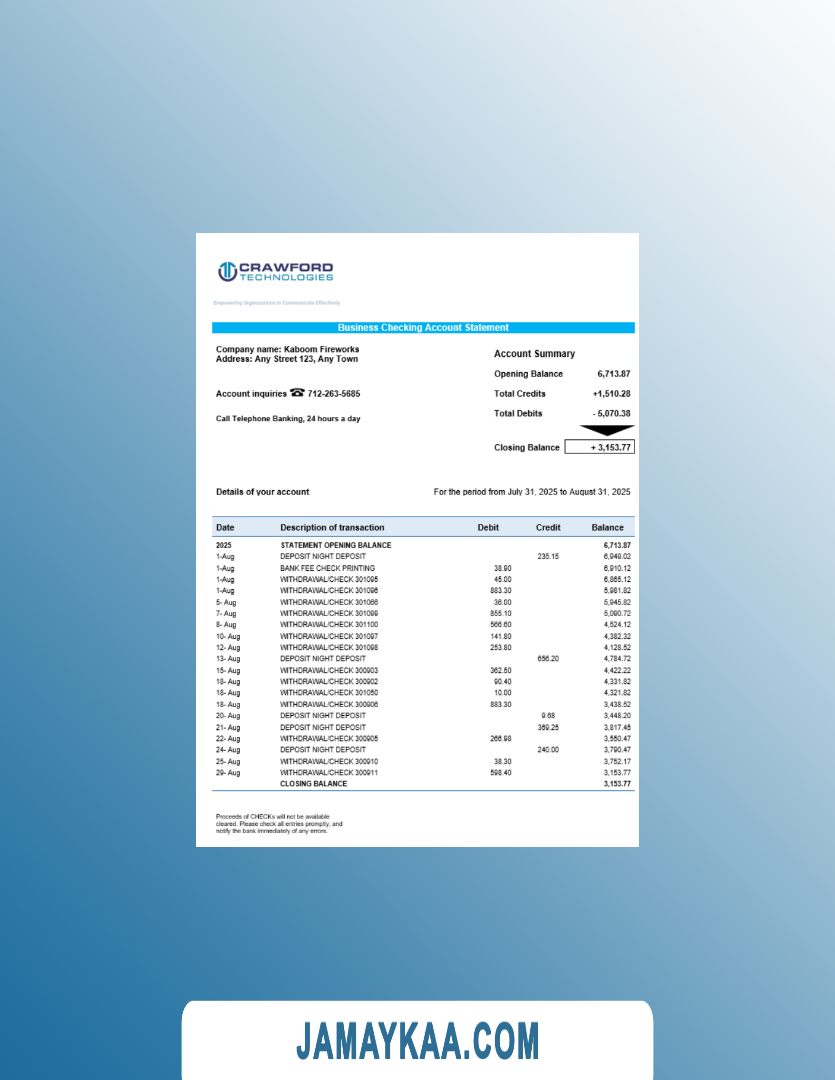Click the Company name Kaboom Fireworks text
The image size is (835, 1080).
287,349
